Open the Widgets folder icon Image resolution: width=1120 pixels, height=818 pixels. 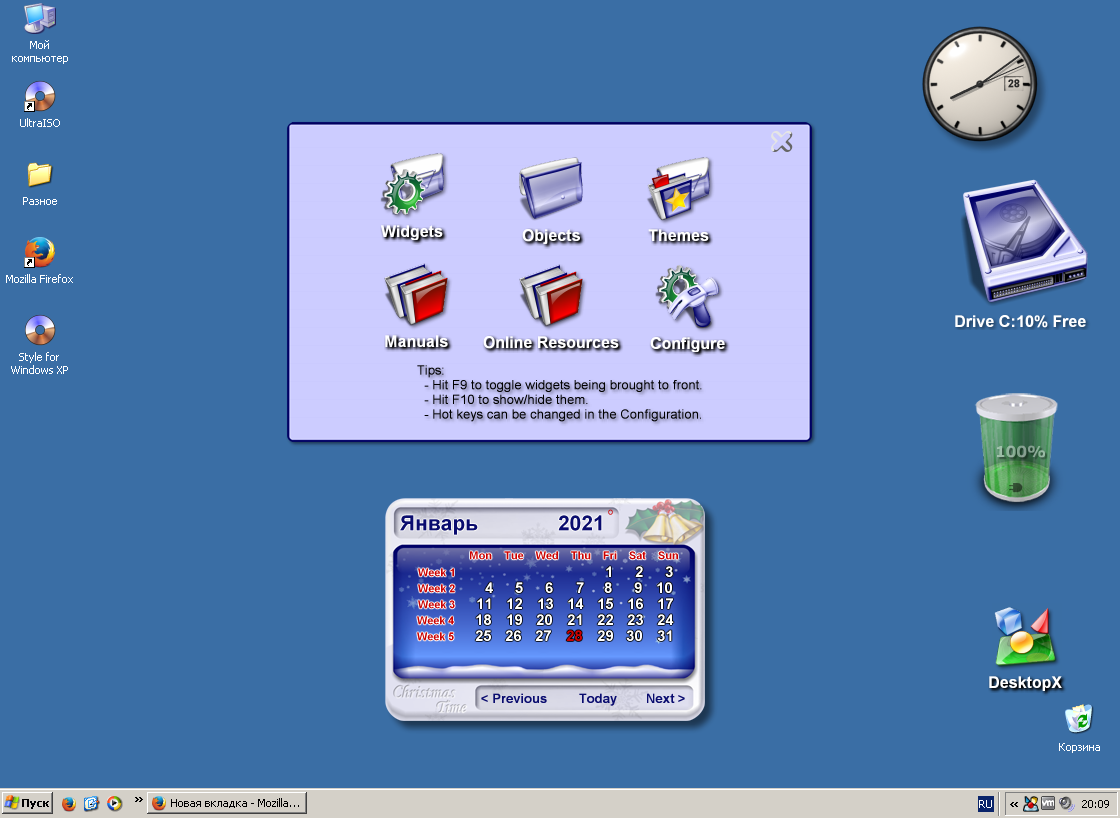pyautogui.click(x=412, y=190)
